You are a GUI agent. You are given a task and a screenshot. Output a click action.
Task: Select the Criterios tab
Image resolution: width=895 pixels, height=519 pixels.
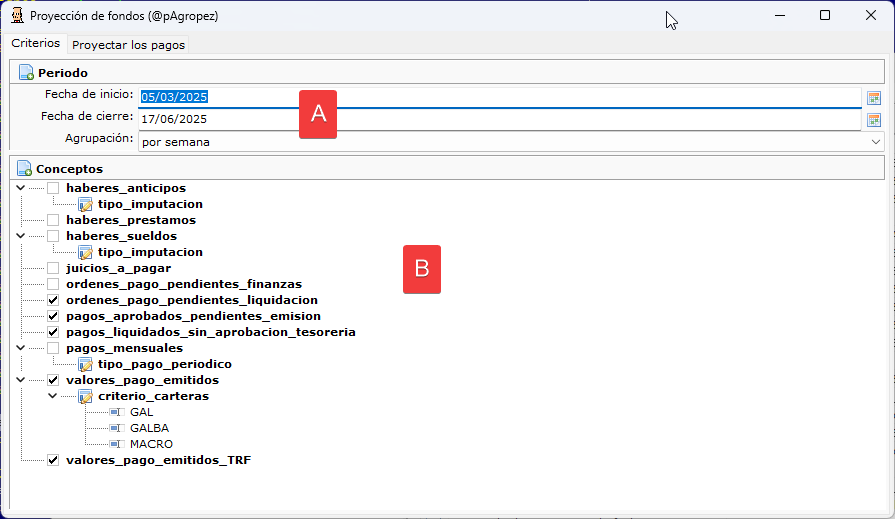pos(35,43)
